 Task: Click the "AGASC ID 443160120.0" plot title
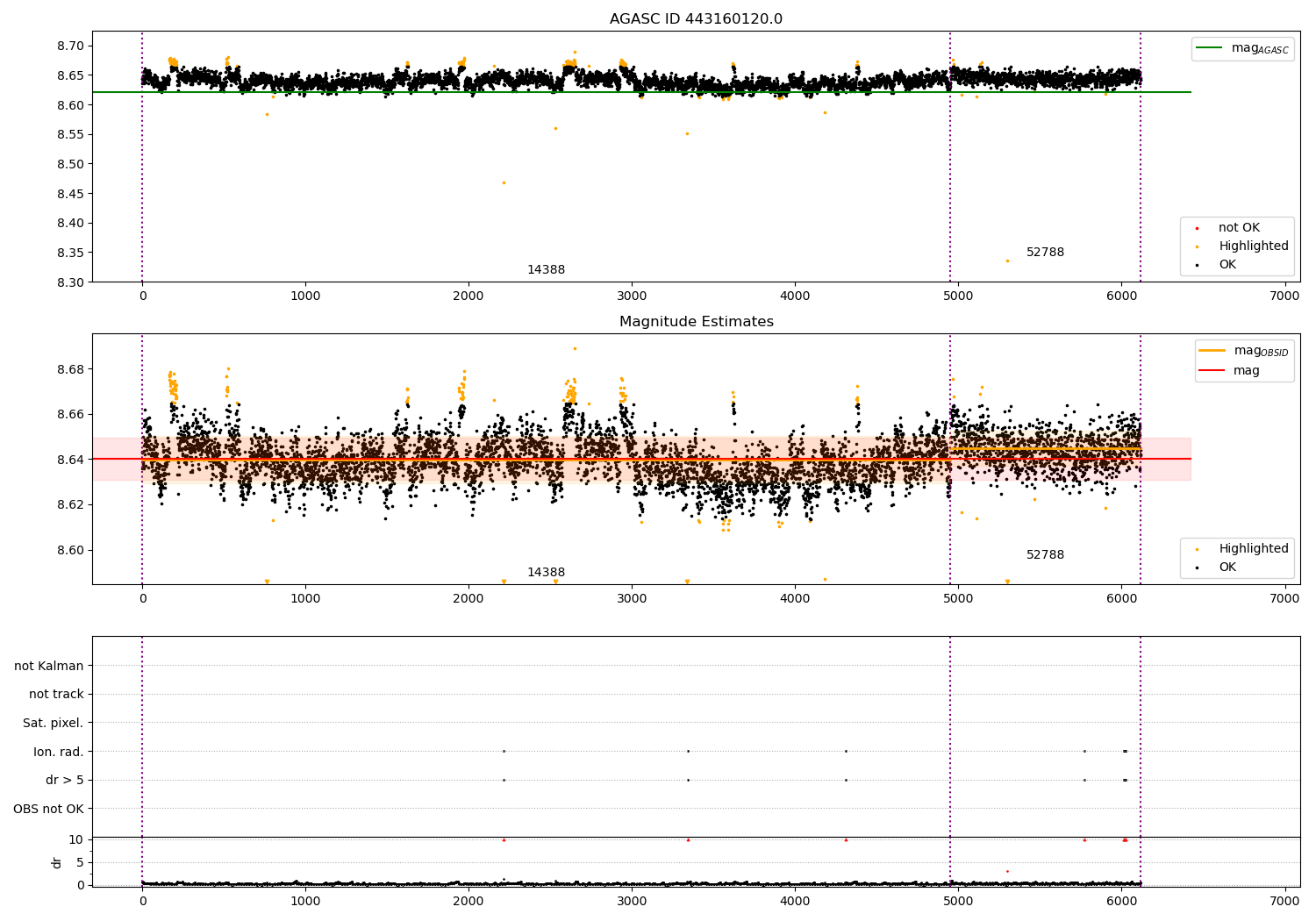point(696,19)
